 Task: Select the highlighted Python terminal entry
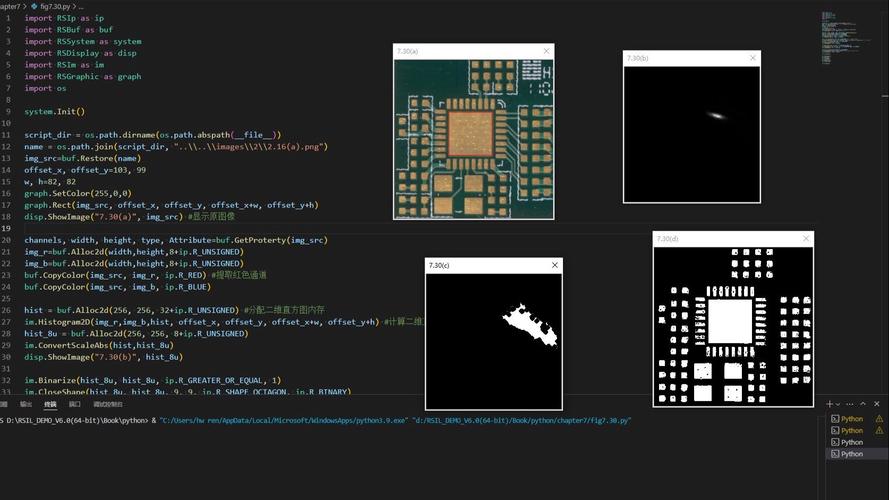click(857, 454)
